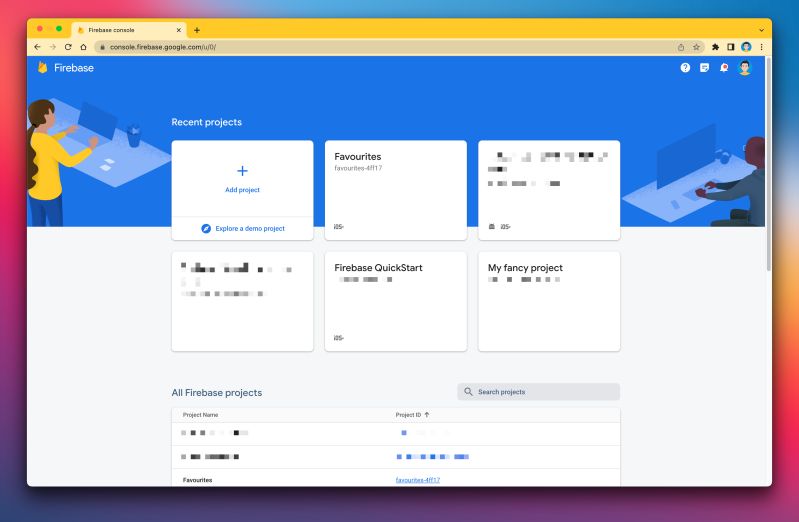Click the iOS app badge on Favourites card
Viewport: 799px width, 522px height.
(x=339, y=226)
